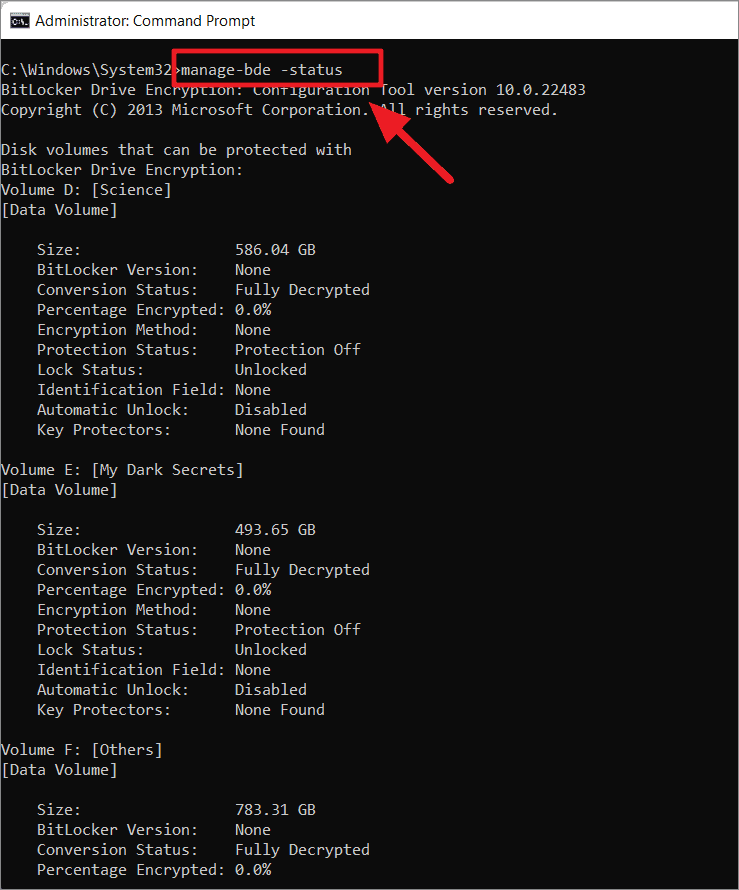Click the 783.31 GB size value
Image resolution: width=739 pixels, height=890 pixels.
[x=275, y=809]
